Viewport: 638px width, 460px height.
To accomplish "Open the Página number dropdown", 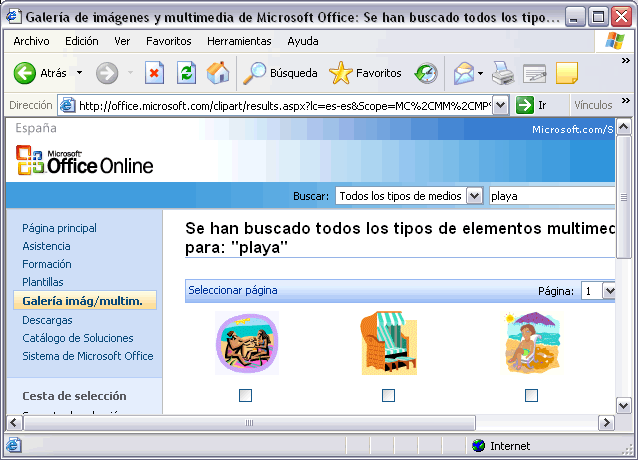I will tap(609, 291).
